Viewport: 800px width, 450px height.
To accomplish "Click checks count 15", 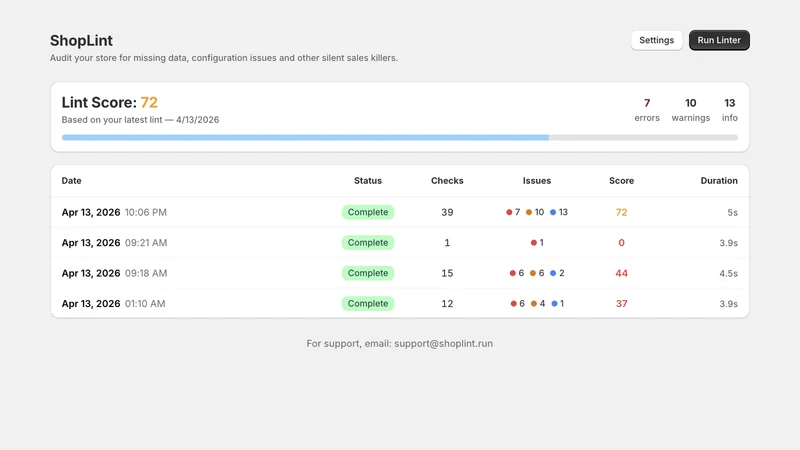I will point(447,273).
